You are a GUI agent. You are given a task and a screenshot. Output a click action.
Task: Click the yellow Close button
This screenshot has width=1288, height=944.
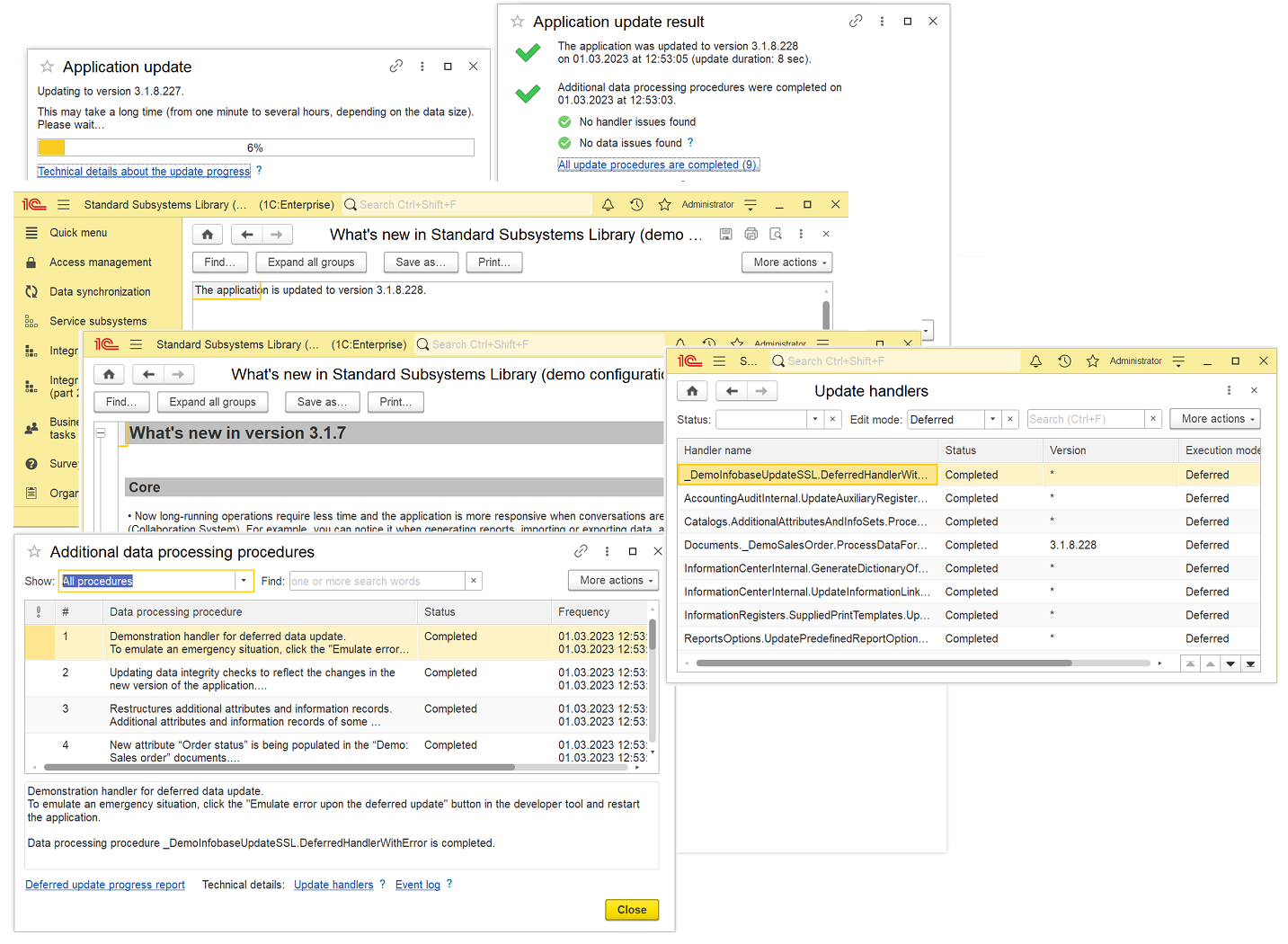(632, 910)
